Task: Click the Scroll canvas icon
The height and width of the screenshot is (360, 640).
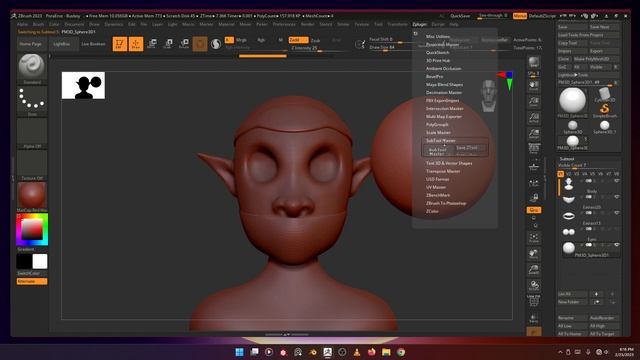Action: click(x=533, y=85)
